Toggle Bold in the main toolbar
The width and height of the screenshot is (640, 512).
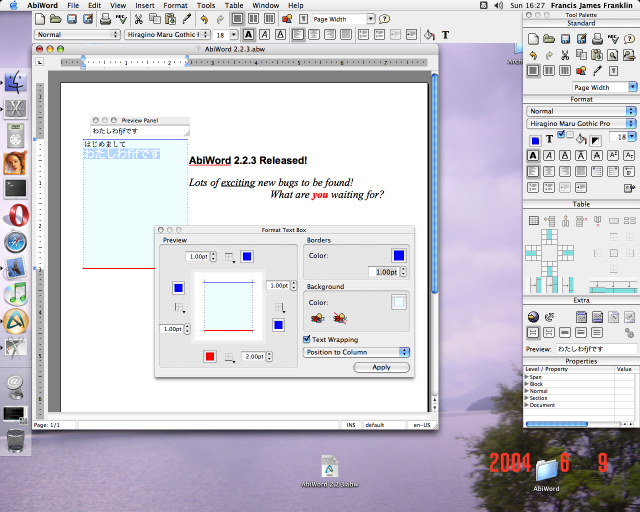point(248,35)
